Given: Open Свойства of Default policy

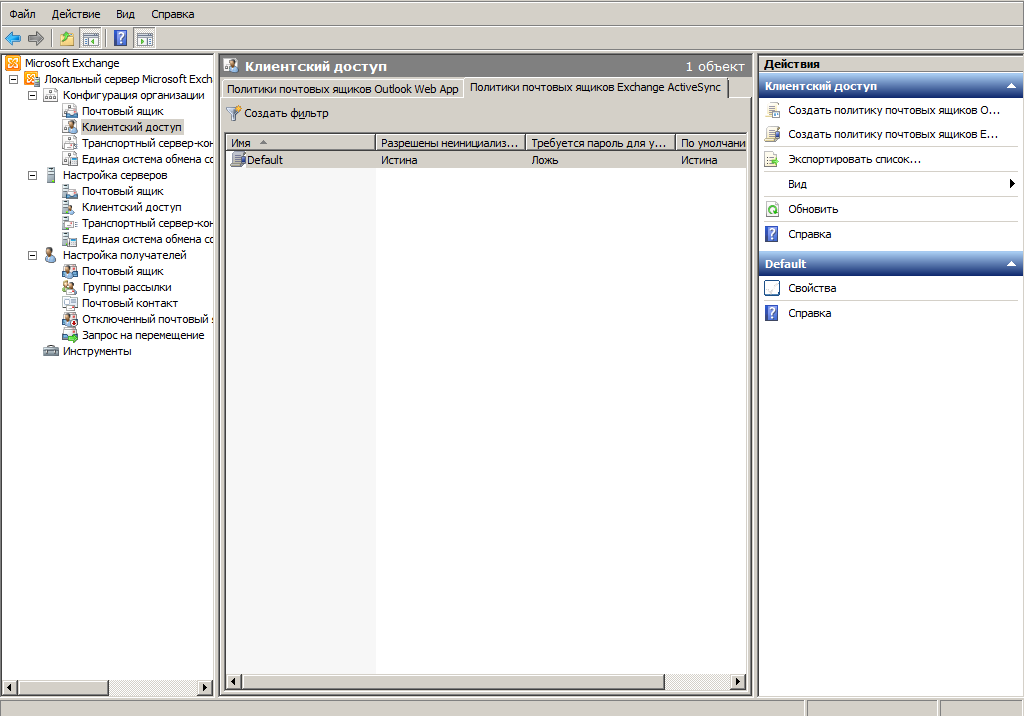Looking at the screenshot, I should pos(812,288).
